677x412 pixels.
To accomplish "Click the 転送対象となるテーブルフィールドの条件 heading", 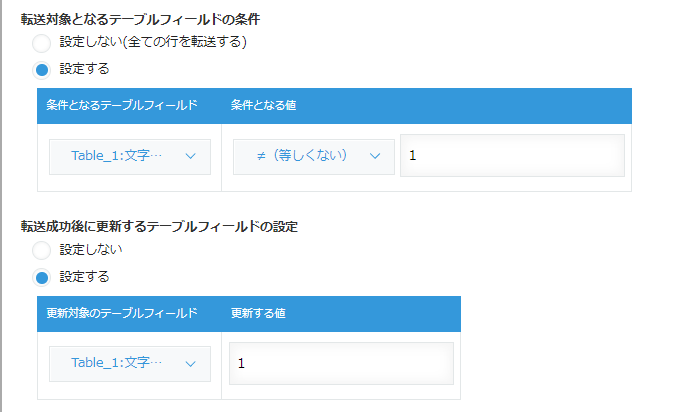I will 140,19.
